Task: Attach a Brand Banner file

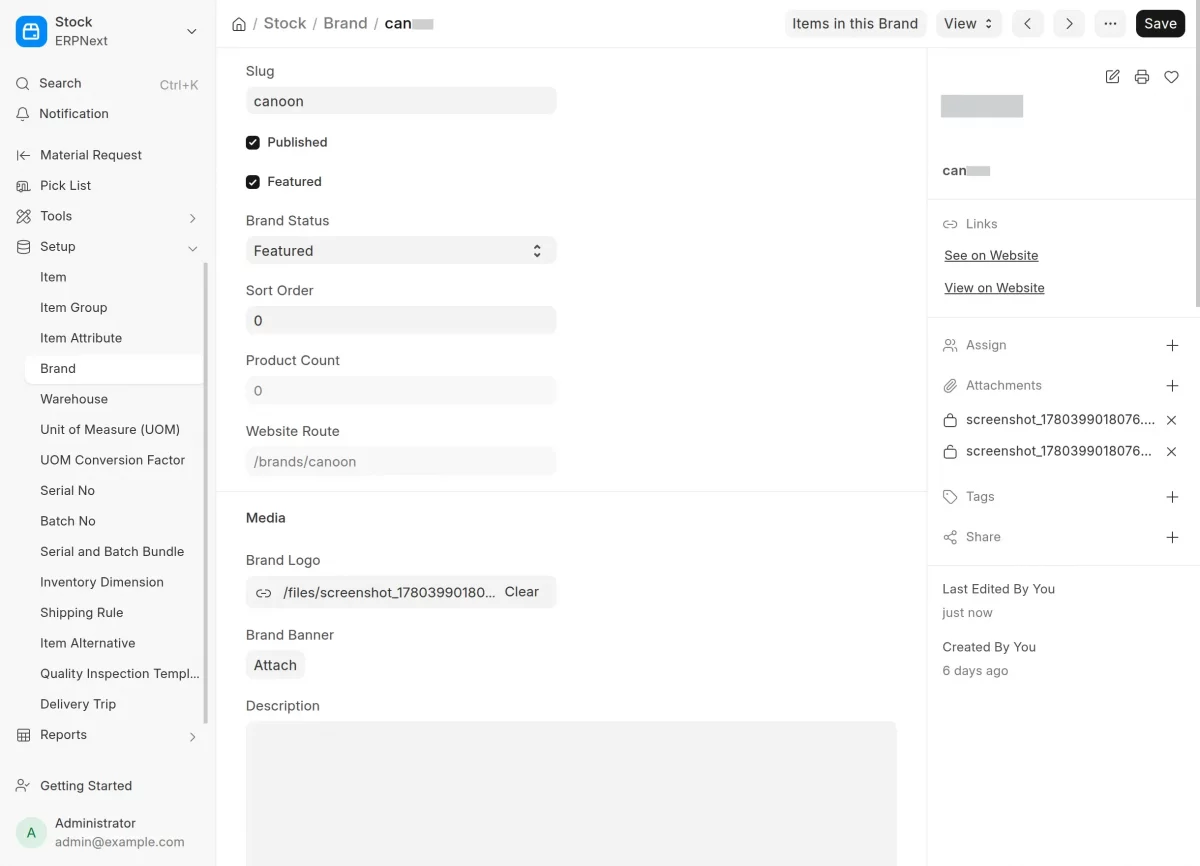Action: pos(275,665)
